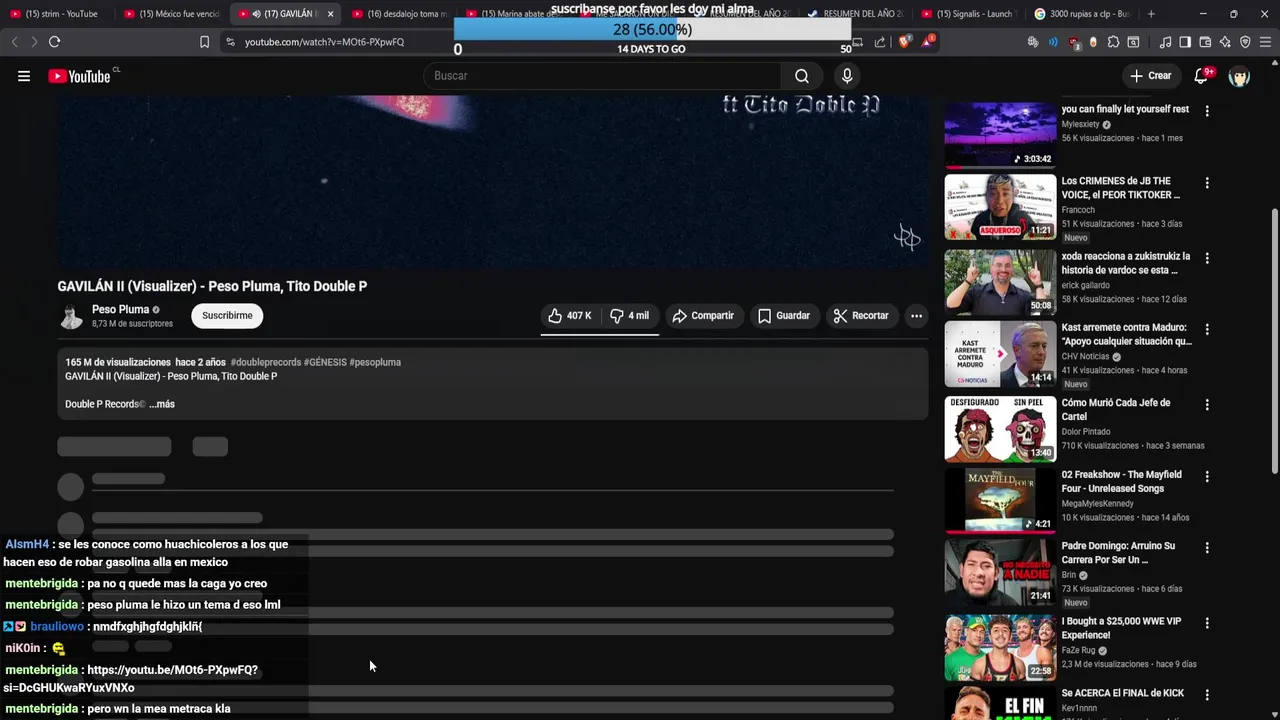Open Brave VPN shield icon
This screenshot has width=1280, height=720.
click(x=1245, y=42)
